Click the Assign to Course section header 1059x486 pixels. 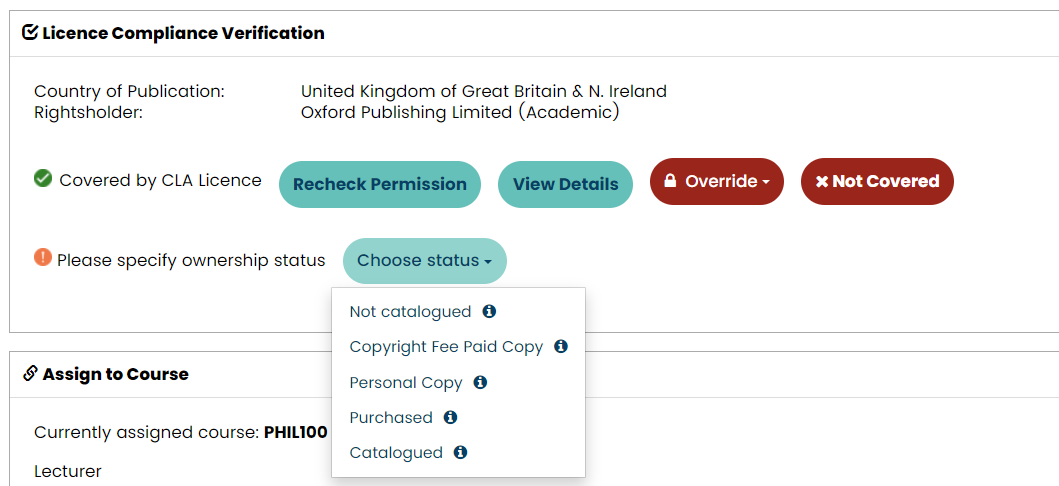tap(115, 374)
